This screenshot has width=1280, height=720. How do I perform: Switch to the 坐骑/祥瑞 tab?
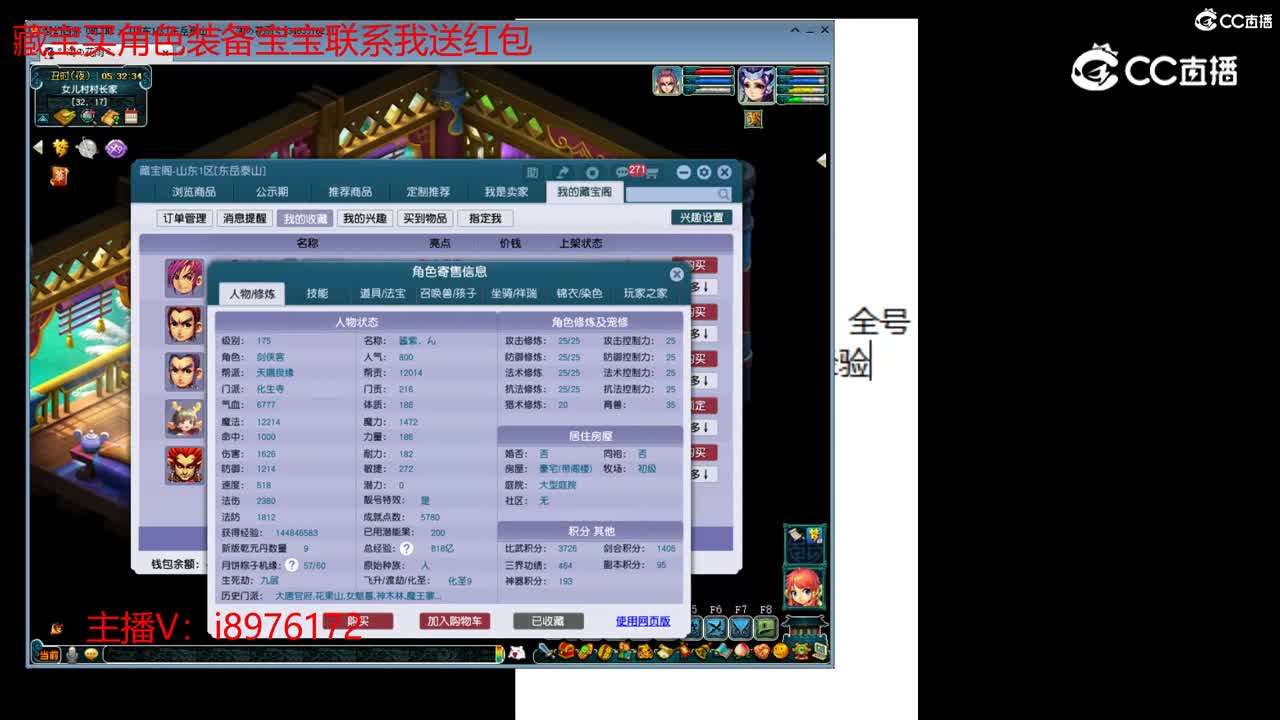tap(514, 293)
